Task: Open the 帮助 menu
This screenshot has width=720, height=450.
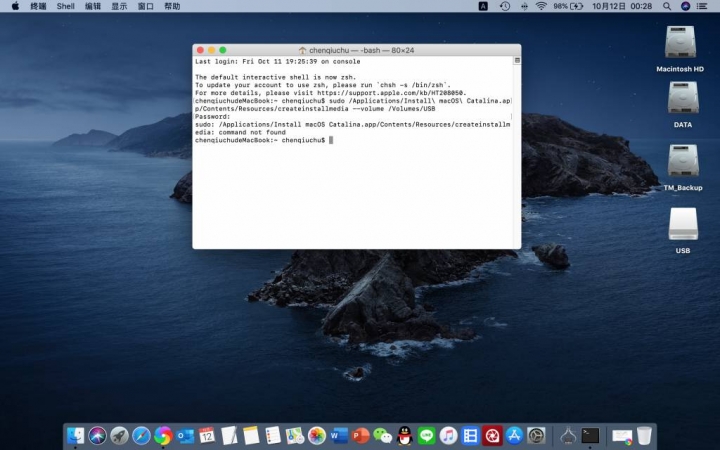Action: 172,6
